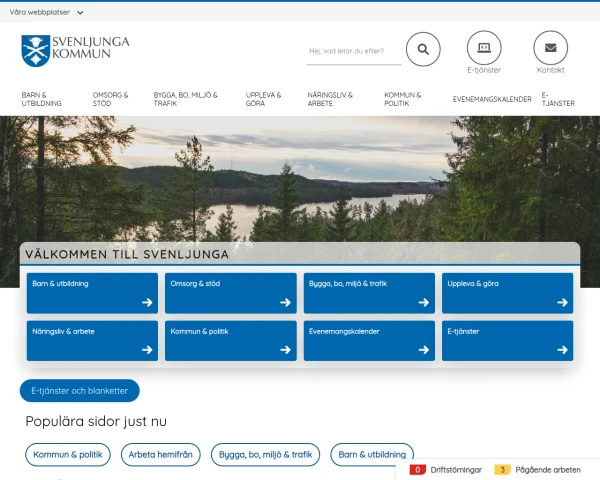
Task: Click the Kontakt envelope icon
Action: point(550,48)
